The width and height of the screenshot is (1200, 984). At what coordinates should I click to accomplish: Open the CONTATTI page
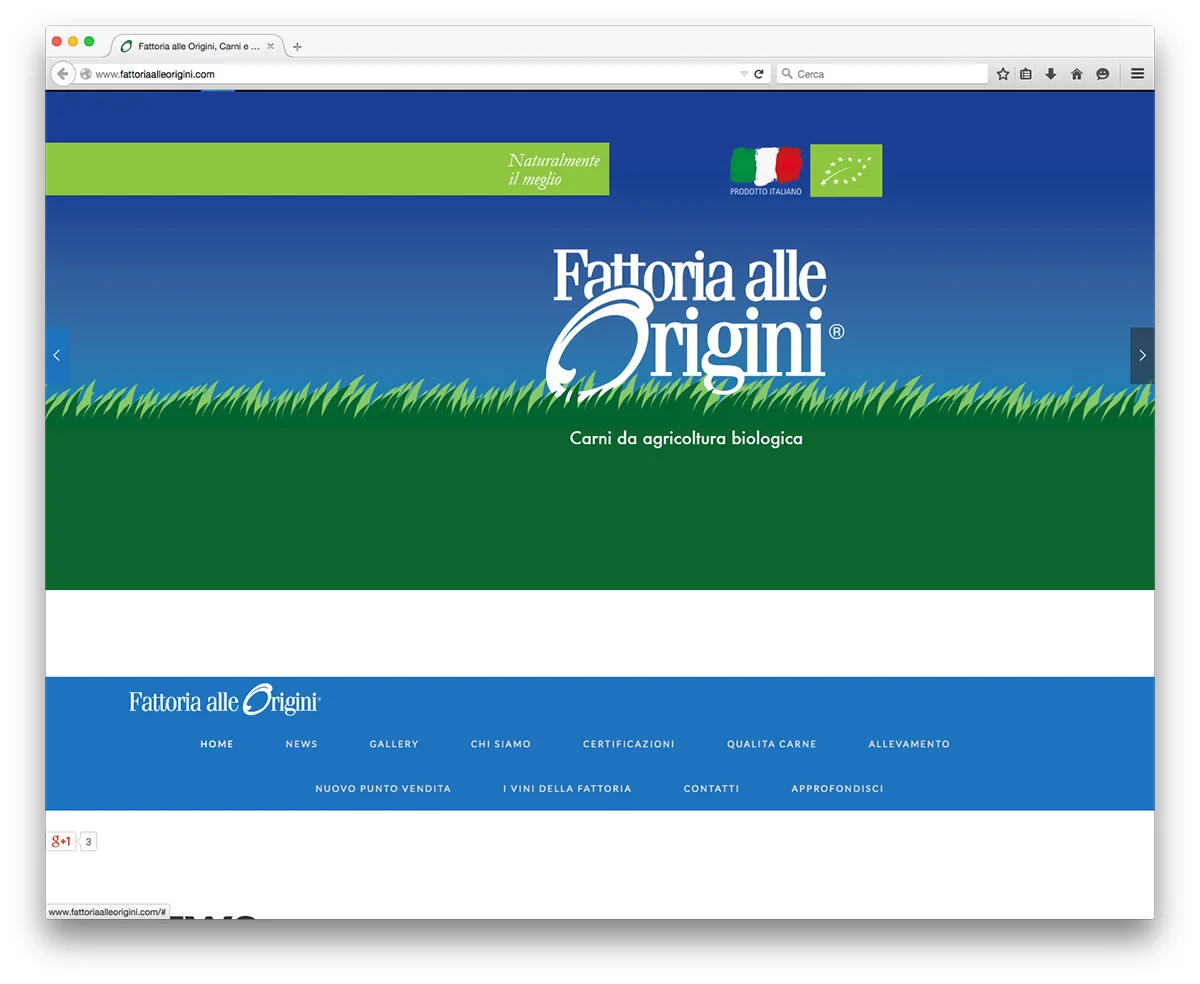712,789
